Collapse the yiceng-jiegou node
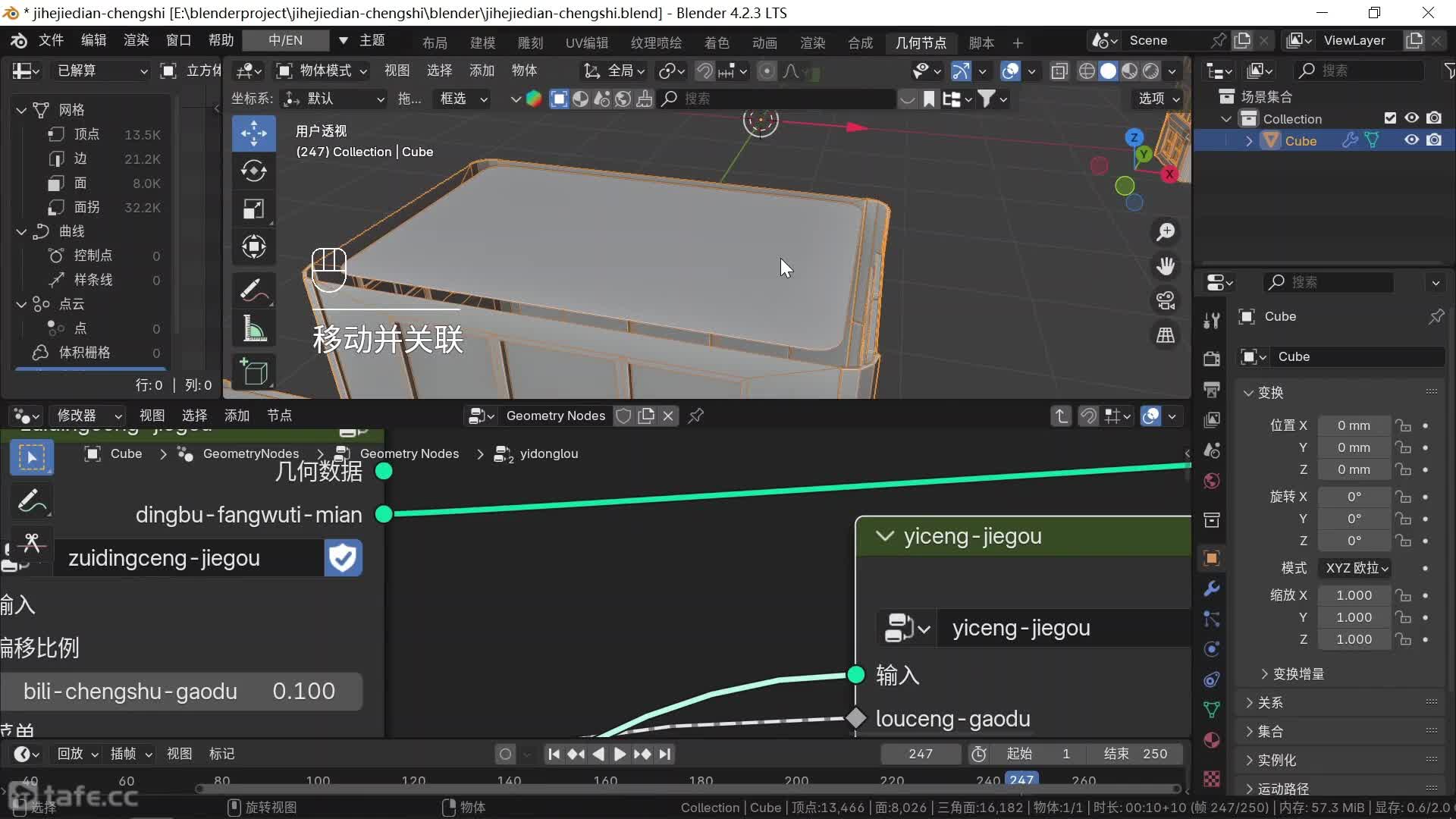Viewport: 1456px width, 819px height. [x=884, y=536]
